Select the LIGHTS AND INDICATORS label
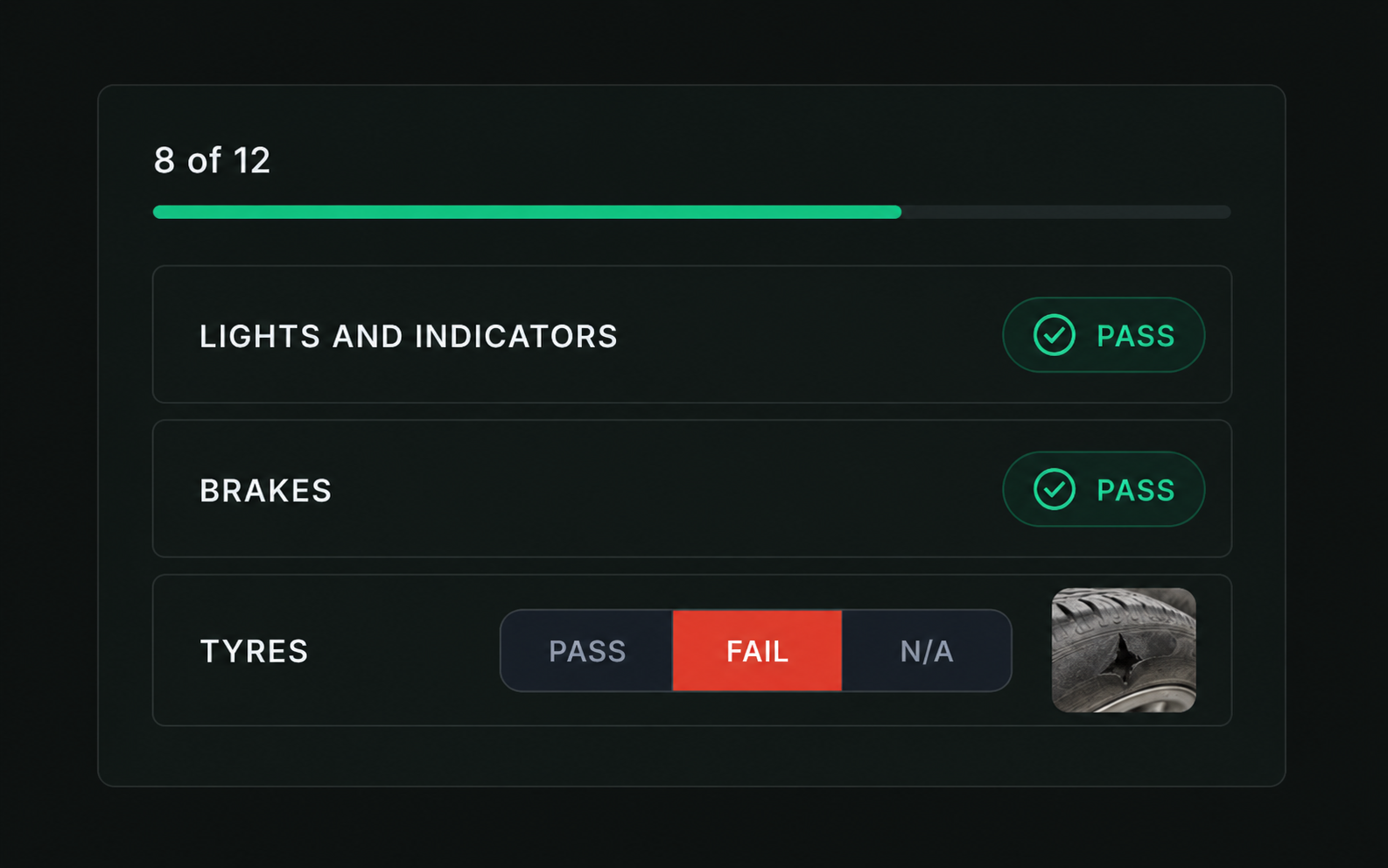This screenshot has width=1388, height=868. (409, 336)
